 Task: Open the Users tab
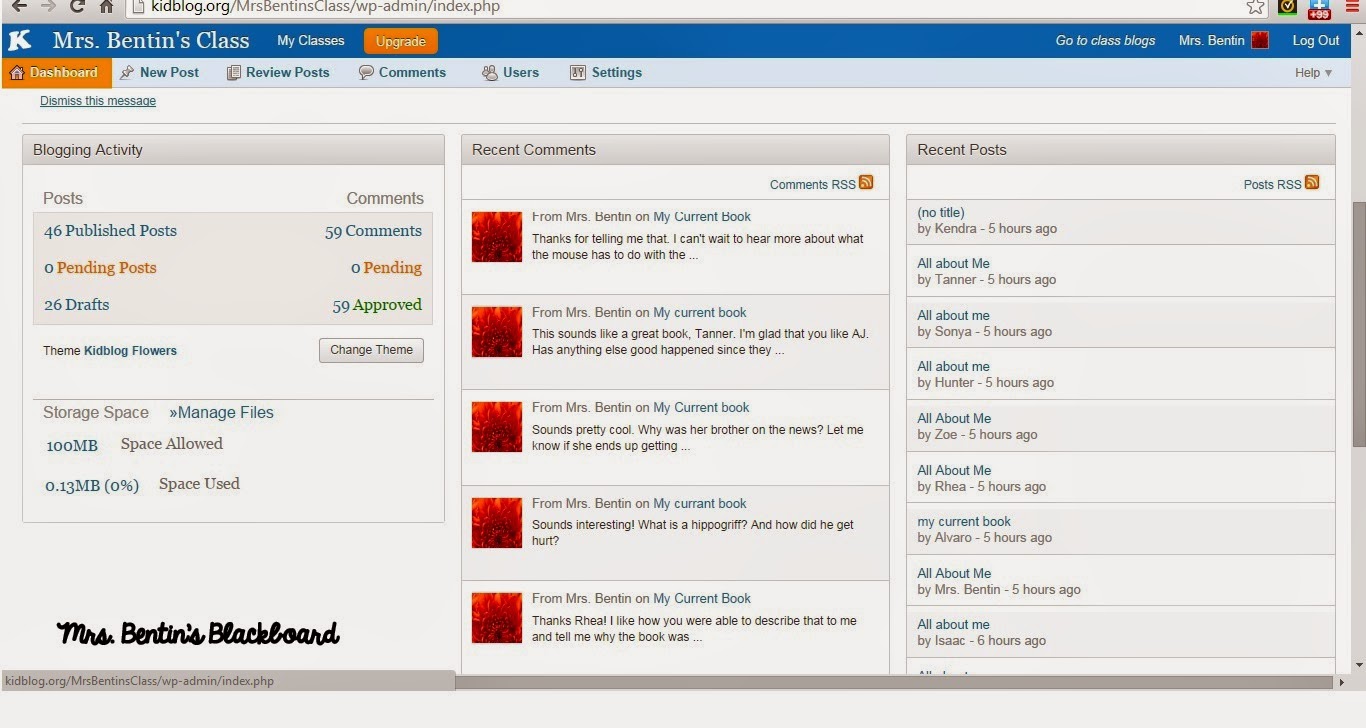tap(511, 72)
